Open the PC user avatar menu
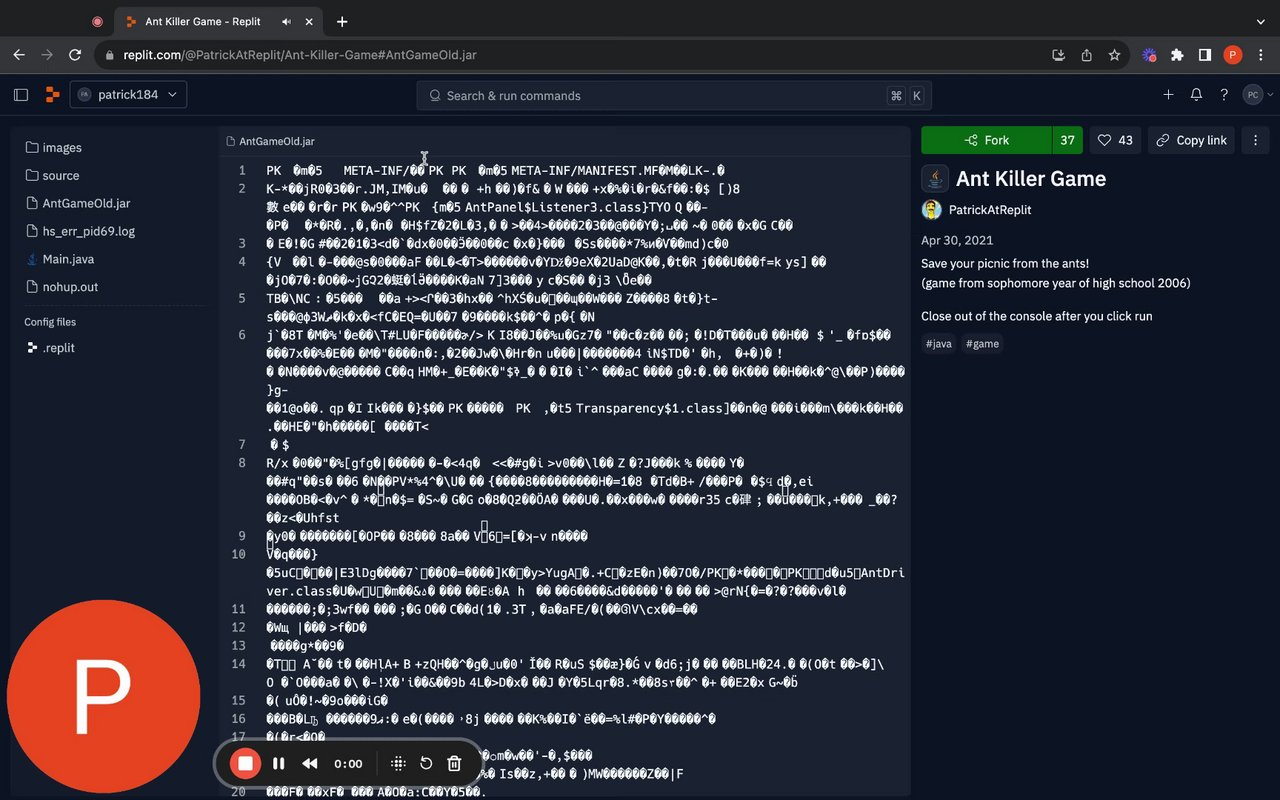1280x800 pixels. (x=1253, y=95)
